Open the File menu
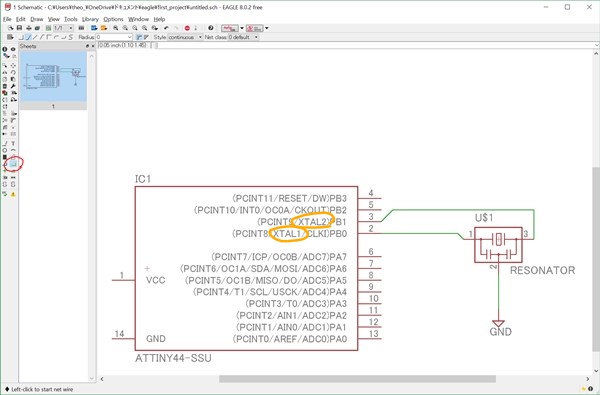 click(7, 19)
